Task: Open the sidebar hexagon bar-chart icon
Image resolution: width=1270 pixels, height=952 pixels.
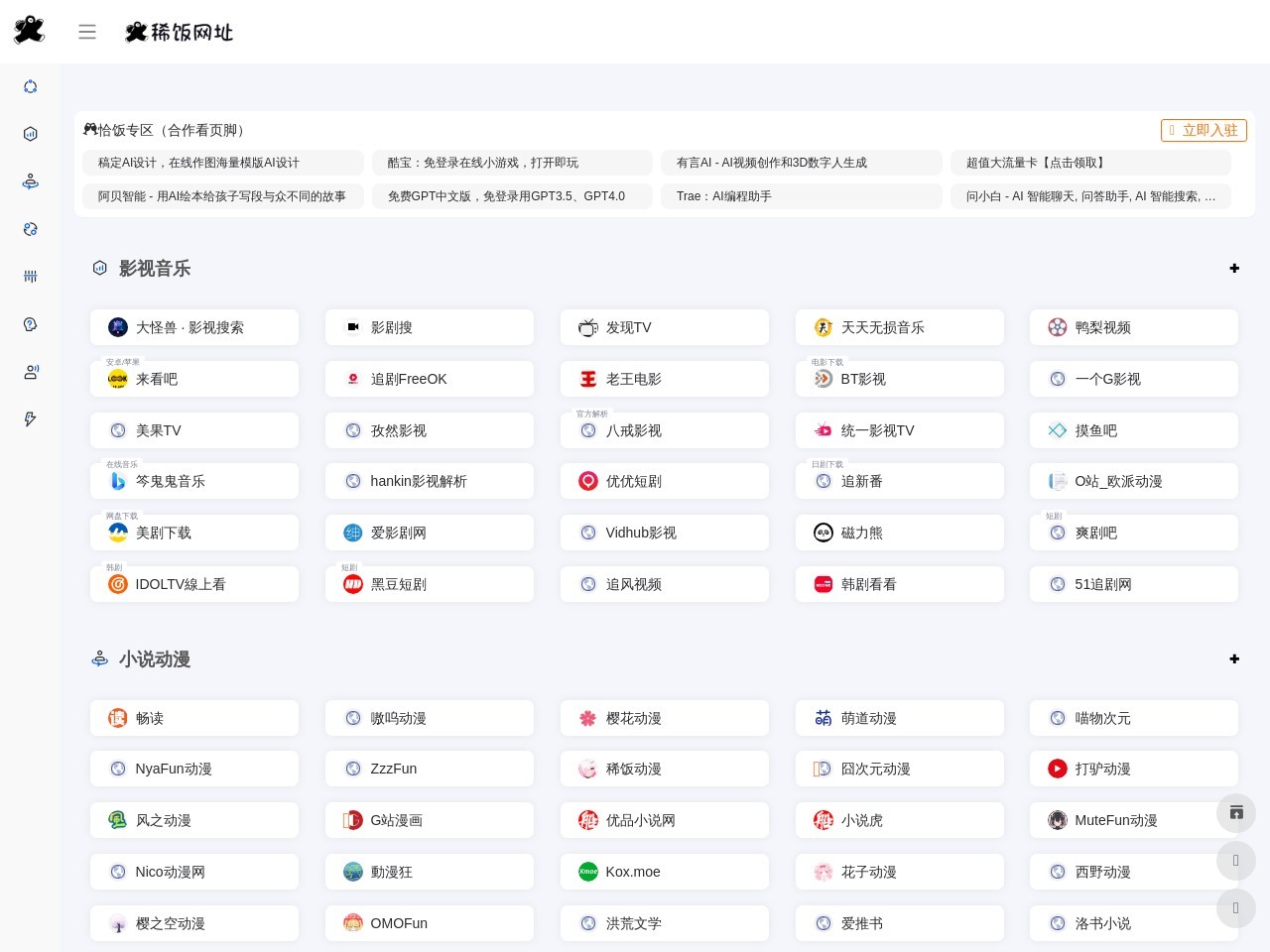Action: 30,134
